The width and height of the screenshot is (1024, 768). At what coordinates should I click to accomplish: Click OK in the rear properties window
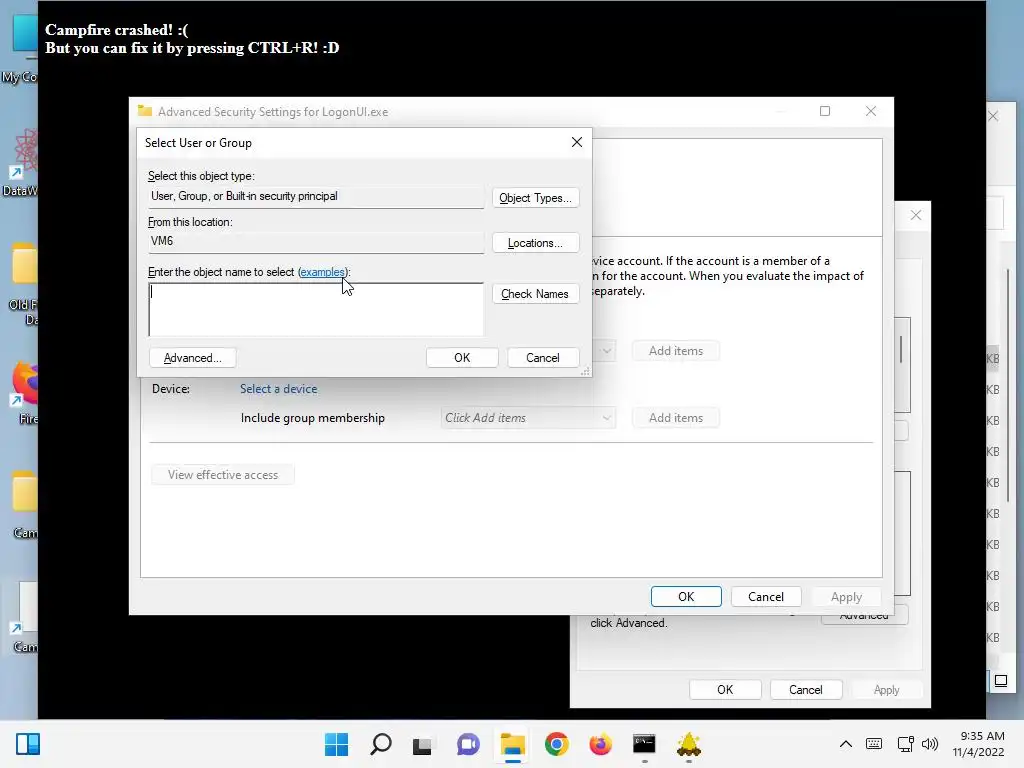pos(725,690)
